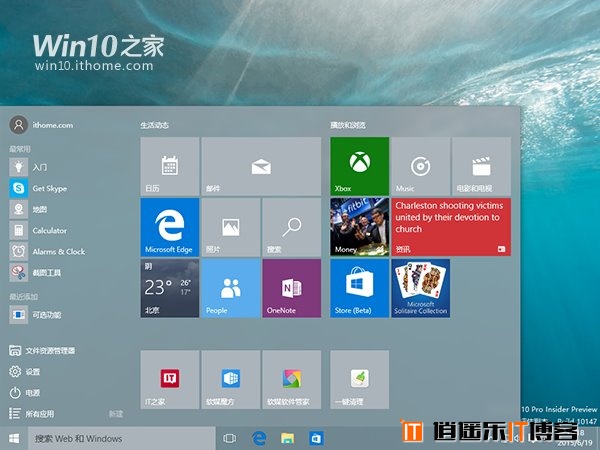
Task: Open the Money news tile
Action: tap(360, 227)
